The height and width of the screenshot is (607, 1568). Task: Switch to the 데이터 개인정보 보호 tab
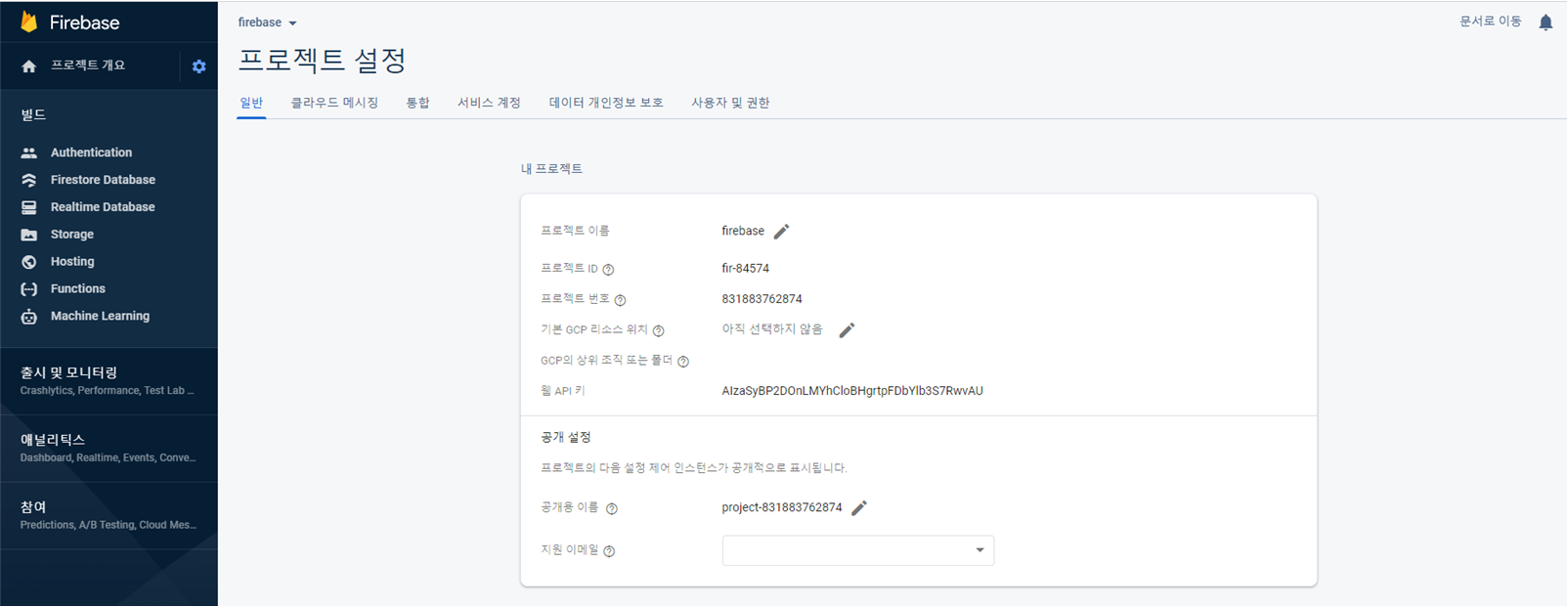606,103
